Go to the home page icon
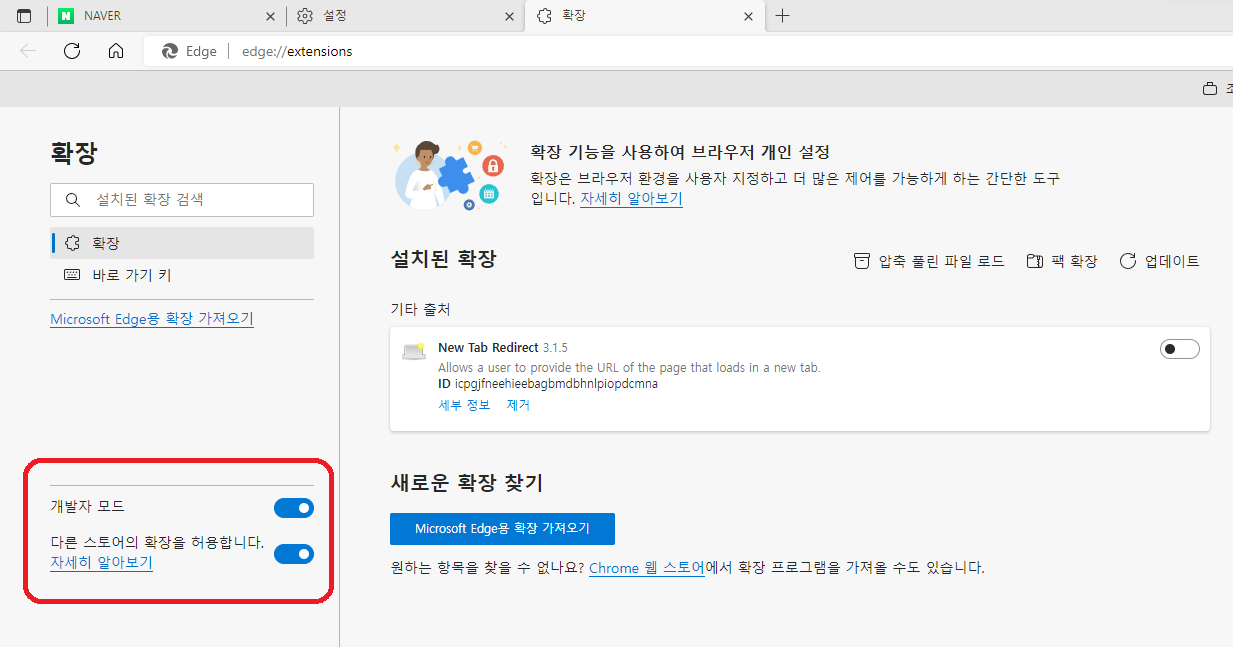The image size is (1233, 647). (116, 51)
